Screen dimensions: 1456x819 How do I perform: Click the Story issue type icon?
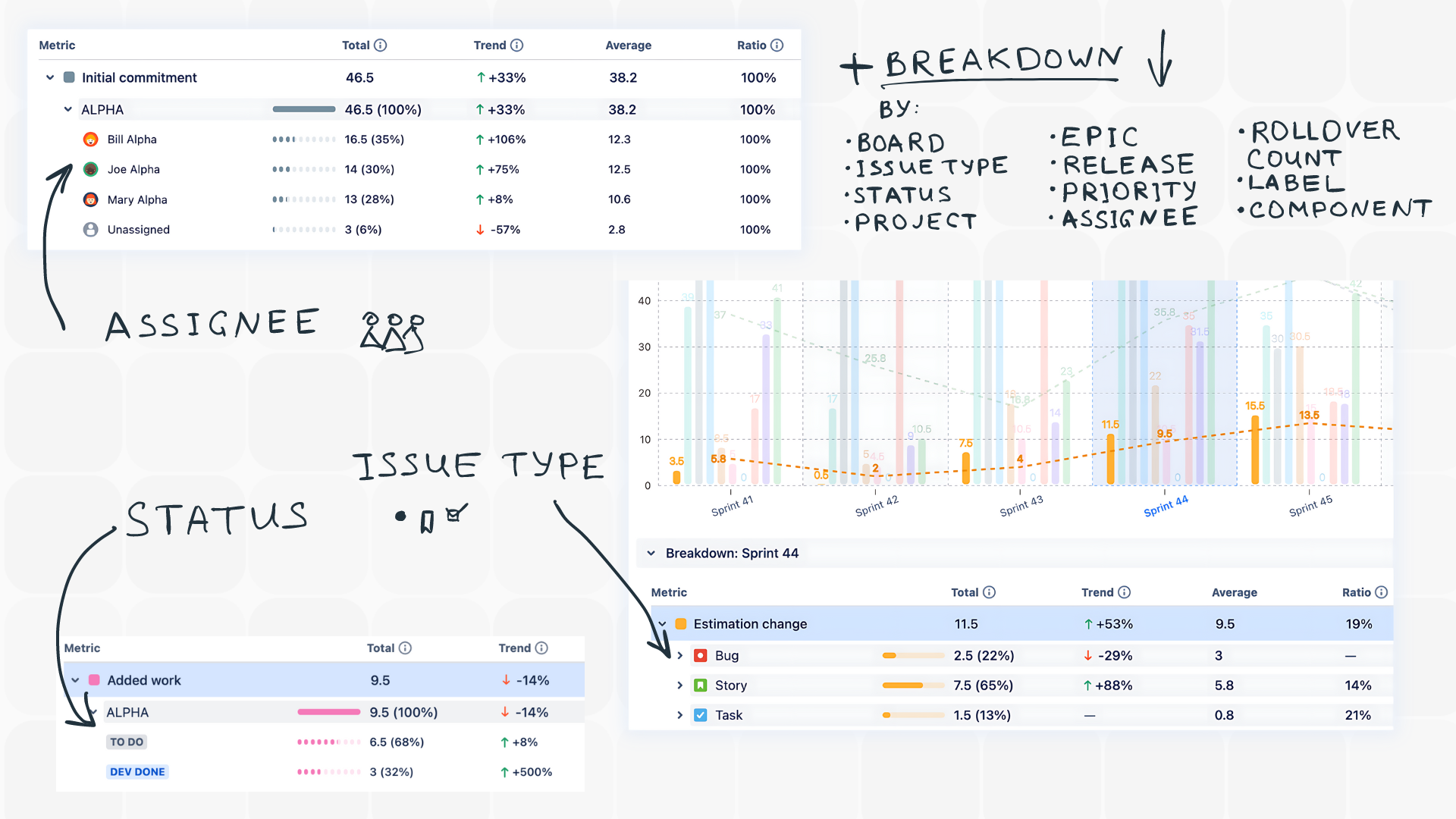[700, 685]
